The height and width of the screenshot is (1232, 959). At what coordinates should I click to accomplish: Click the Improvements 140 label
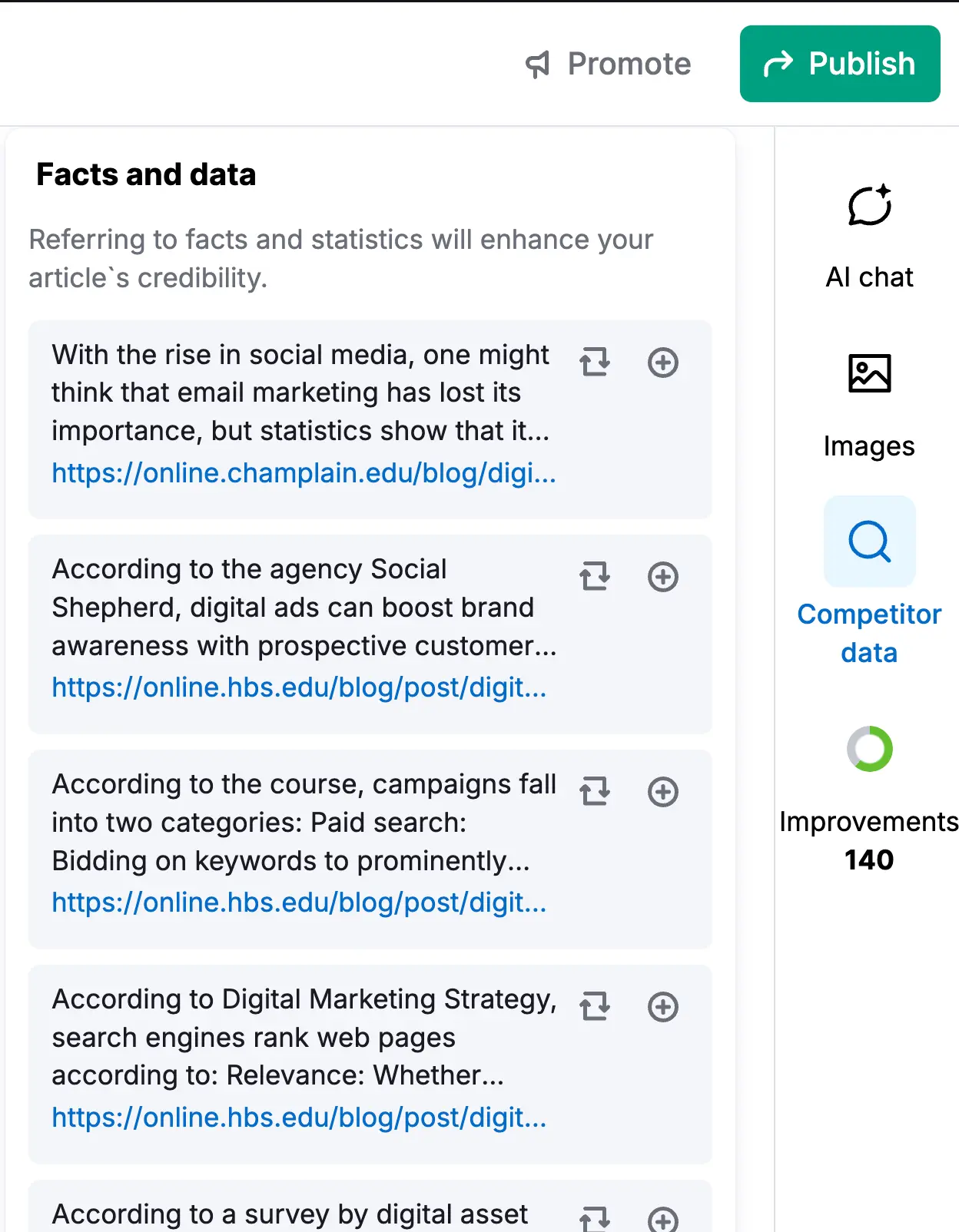(868, 841)
